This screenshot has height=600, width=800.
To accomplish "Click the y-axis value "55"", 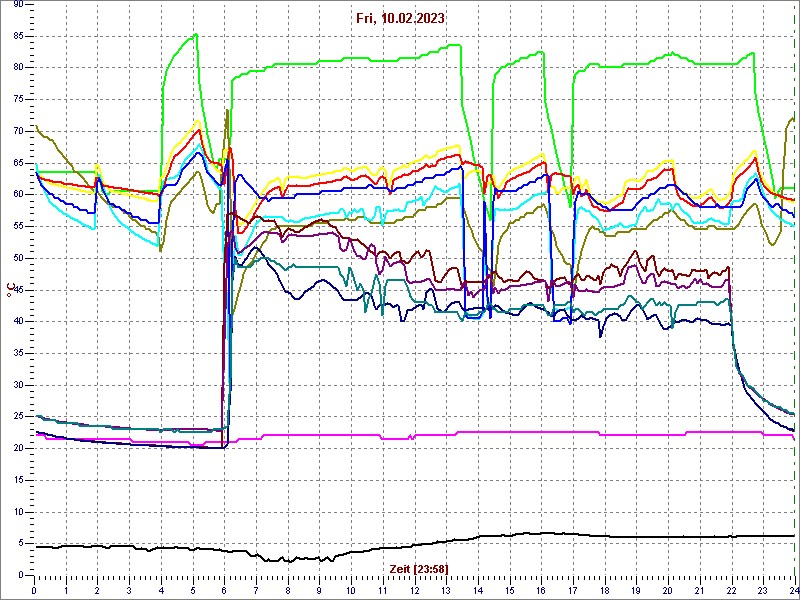I will click(18, 226).
